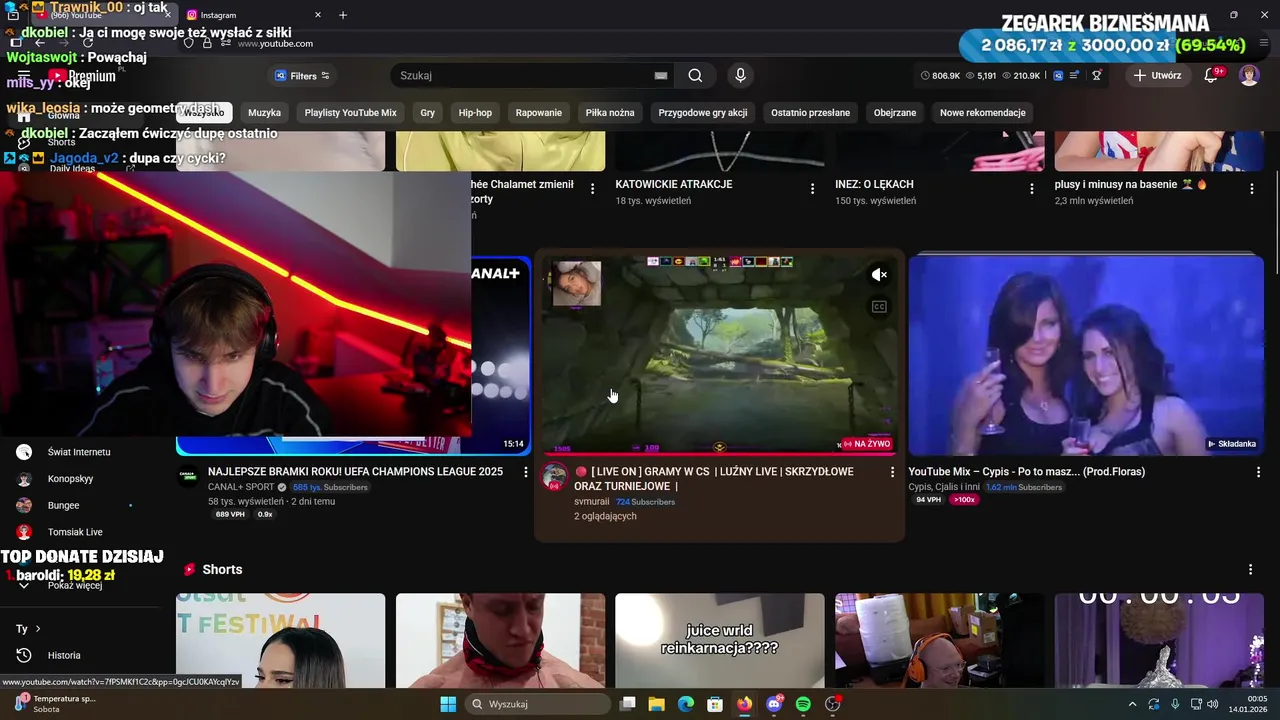Screen dimensions: 1280x720
Task: Click CANAL+ SPORT channel avatar
Action: point(188,477)
